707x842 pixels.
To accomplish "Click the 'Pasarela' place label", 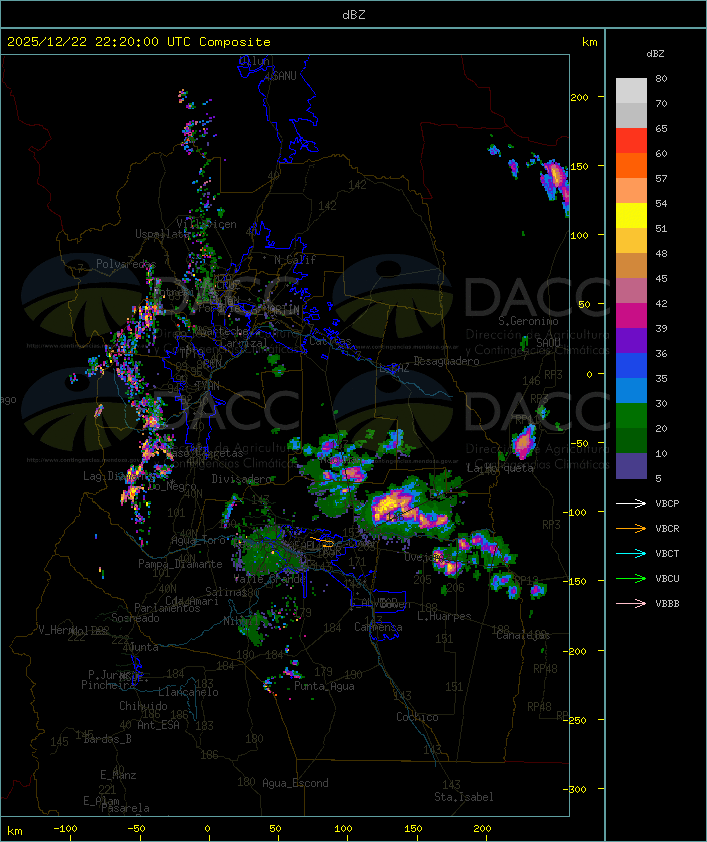I will tap(125, 808).
